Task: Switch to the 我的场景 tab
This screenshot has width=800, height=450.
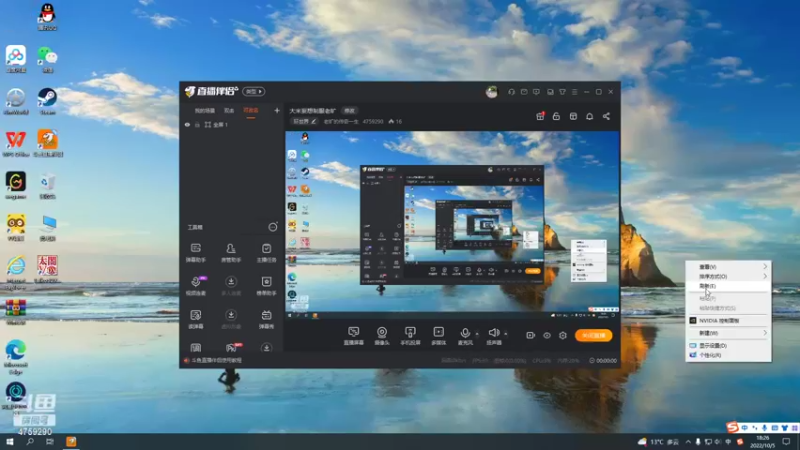Action: click(x=205, y=110)
